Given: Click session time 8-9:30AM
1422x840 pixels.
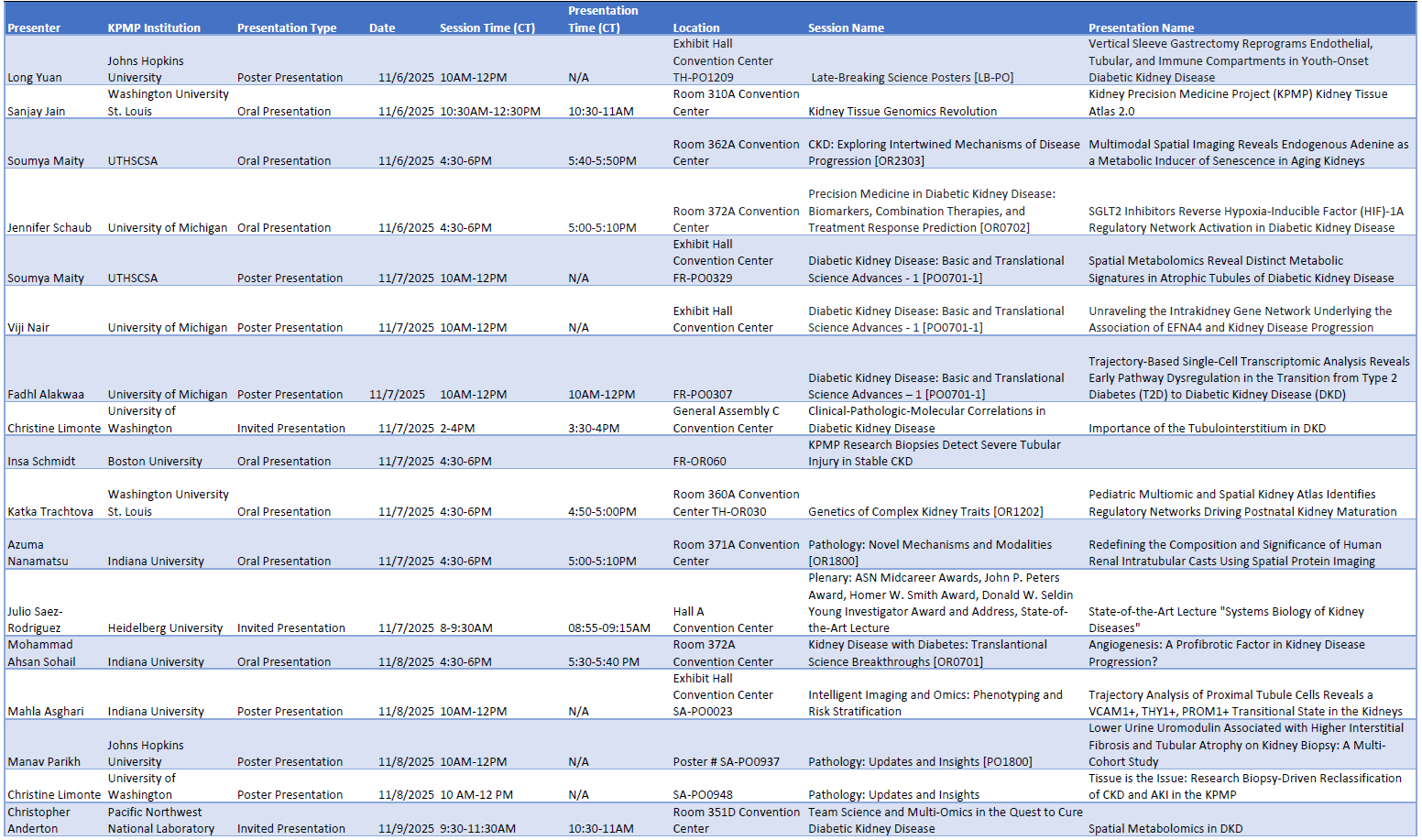Looking at the screenshot, I should pos(465,627).
